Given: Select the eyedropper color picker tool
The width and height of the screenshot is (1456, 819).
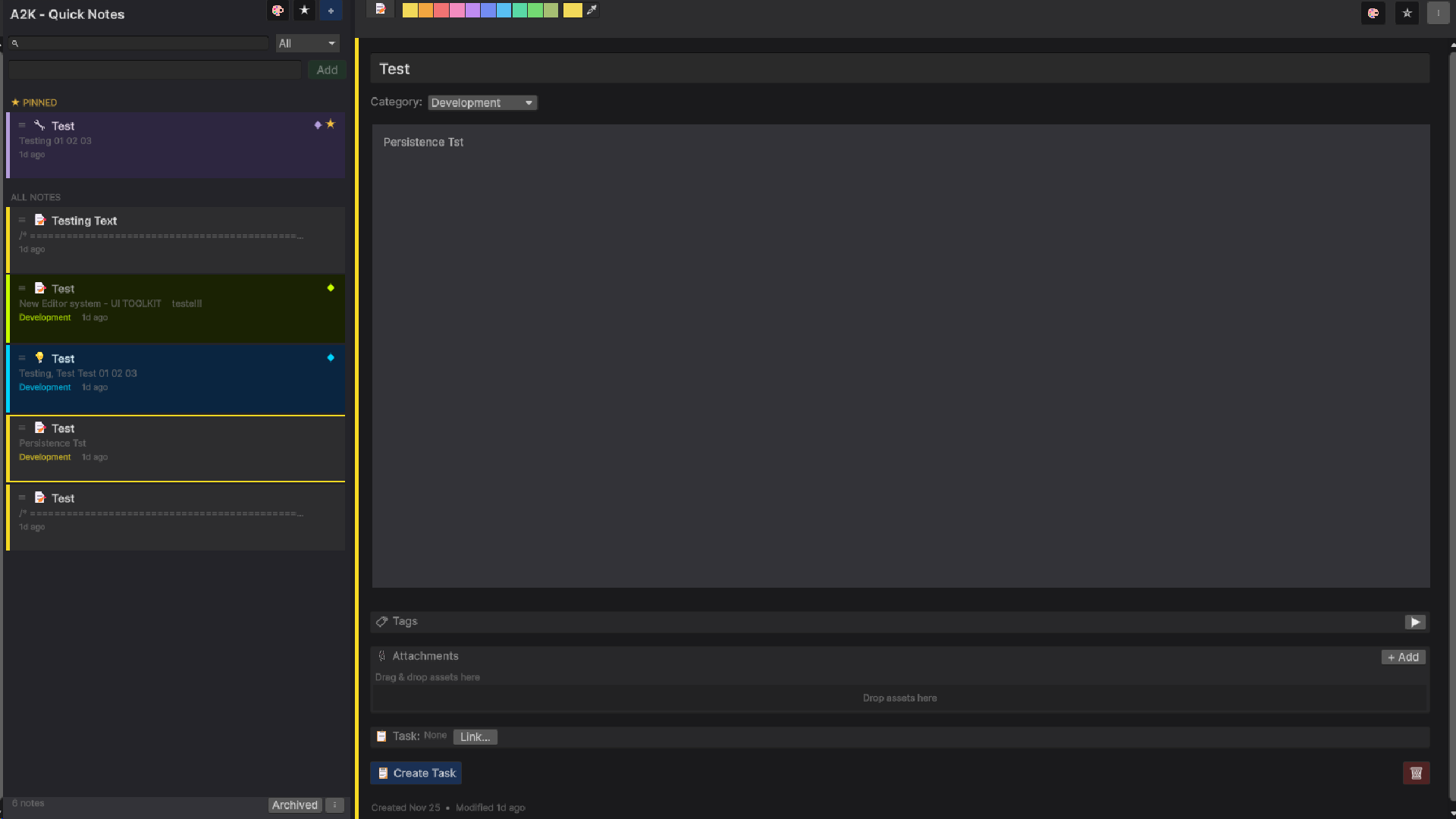Looking at the screenshot, I should (592, 10).
